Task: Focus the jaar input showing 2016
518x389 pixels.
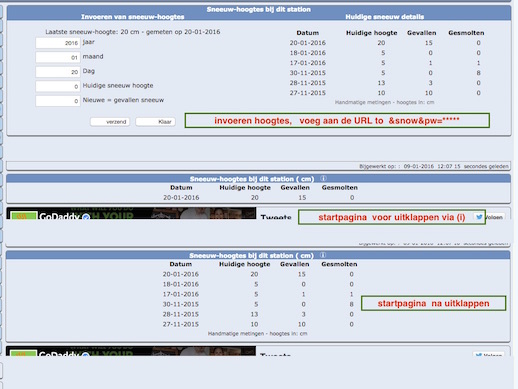Action: [58, 43]
